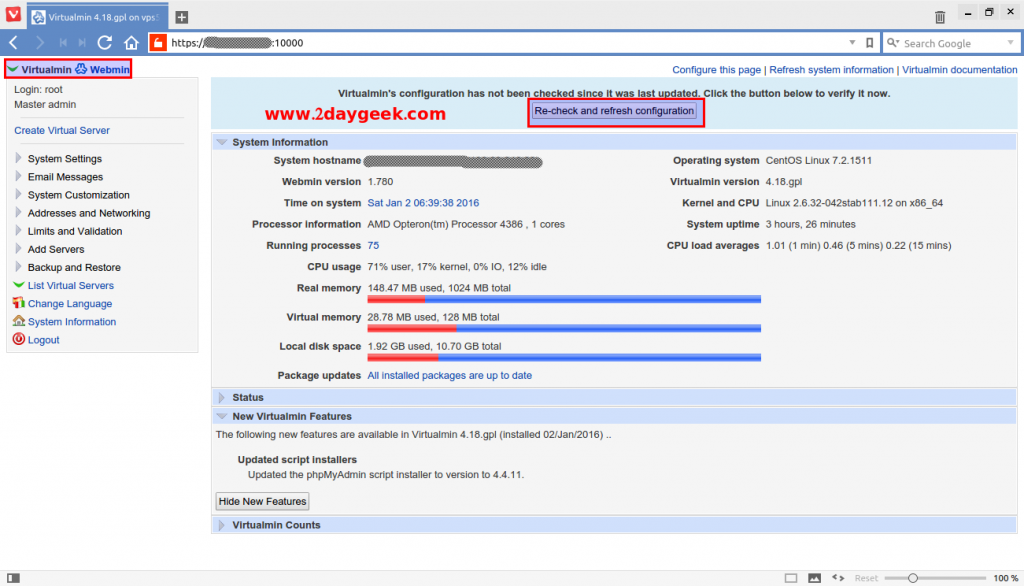The image size is (1024, 586).
Task: Open a new browser tab
Action: (180, 16)
